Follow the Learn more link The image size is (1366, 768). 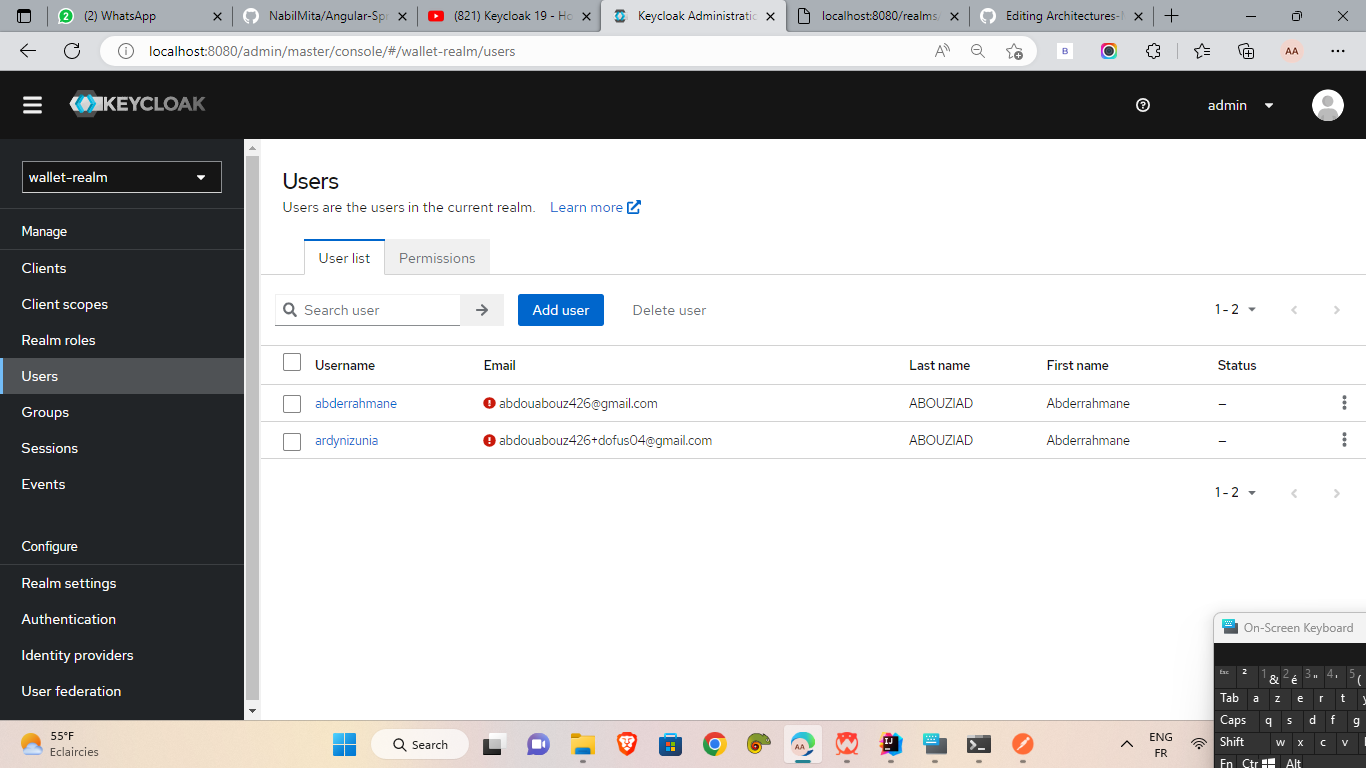(x=595, y=207)
